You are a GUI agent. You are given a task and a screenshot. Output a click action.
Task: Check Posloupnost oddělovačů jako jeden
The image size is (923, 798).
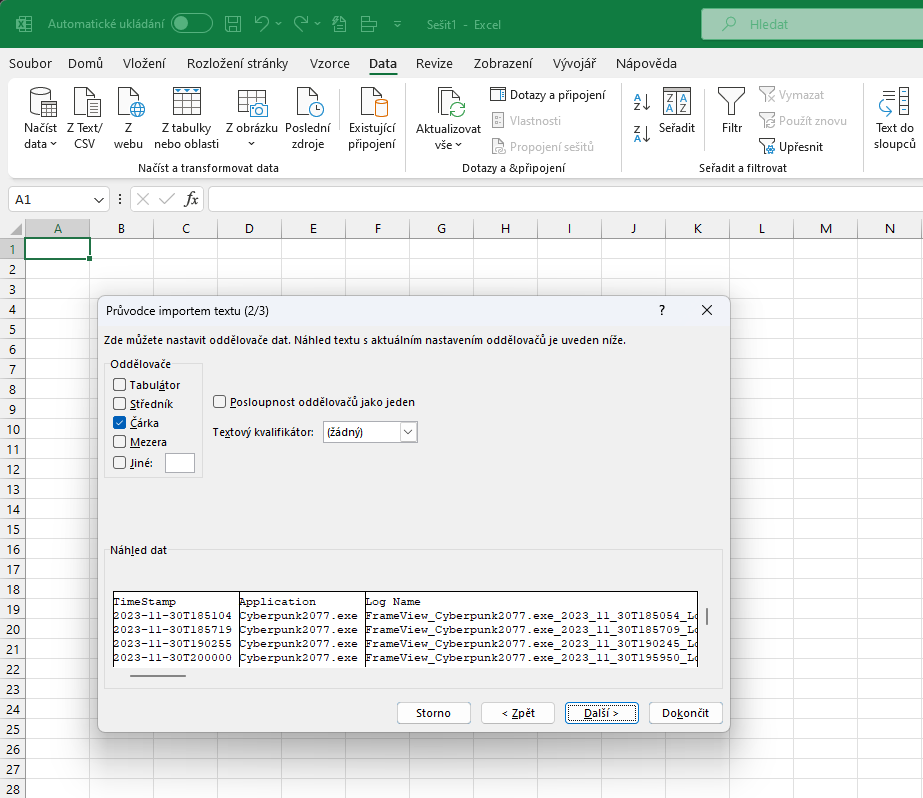click(x=220, y=402)
